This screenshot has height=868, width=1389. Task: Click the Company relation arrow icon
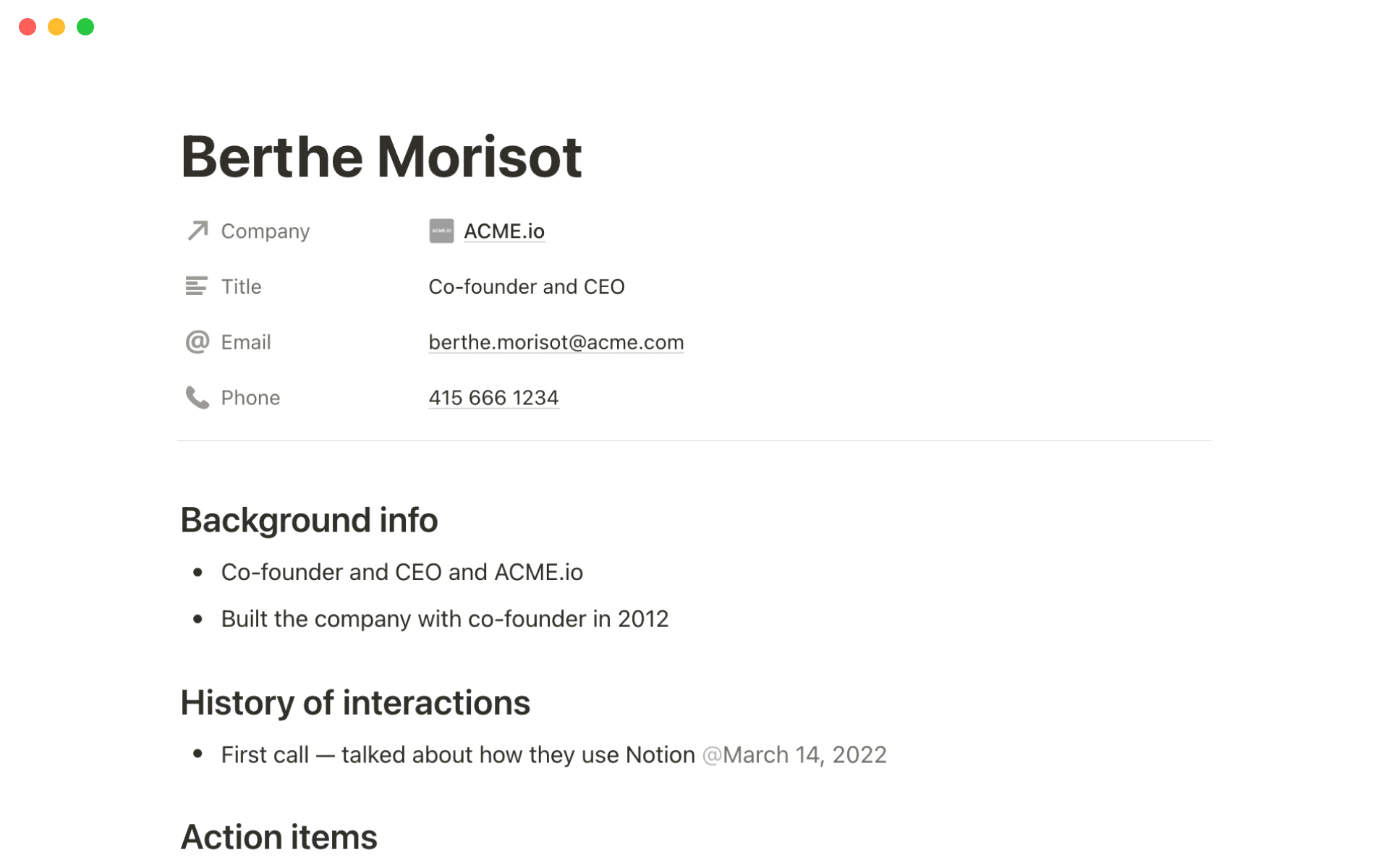[197, 231]
